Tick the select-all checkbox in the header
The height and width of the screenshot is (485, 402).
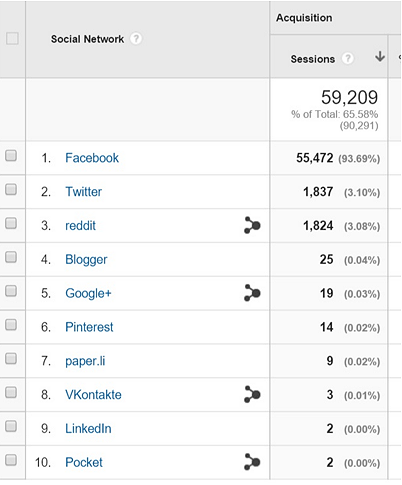click(x=12, y=39)
